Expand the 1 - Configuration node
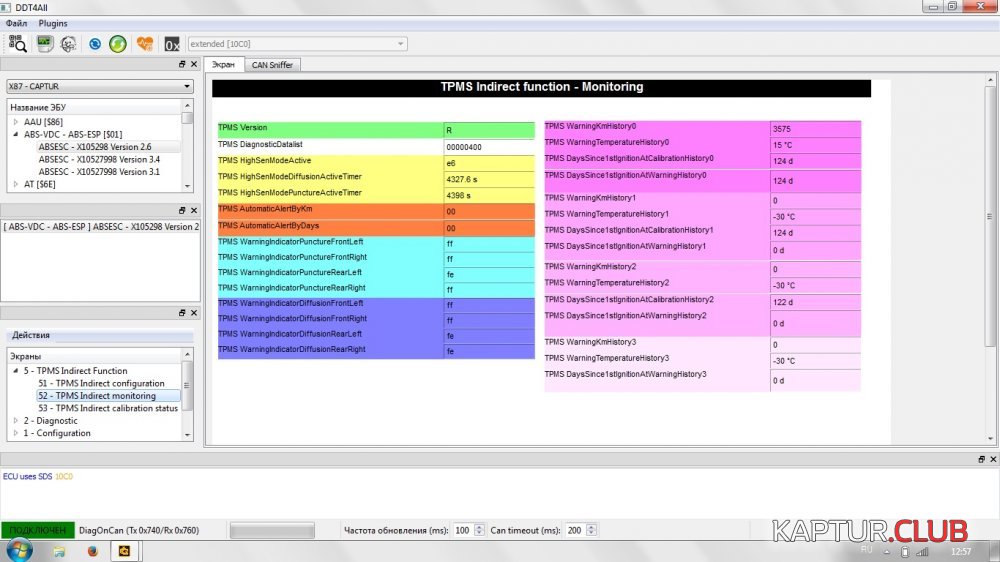 point(16,433)
